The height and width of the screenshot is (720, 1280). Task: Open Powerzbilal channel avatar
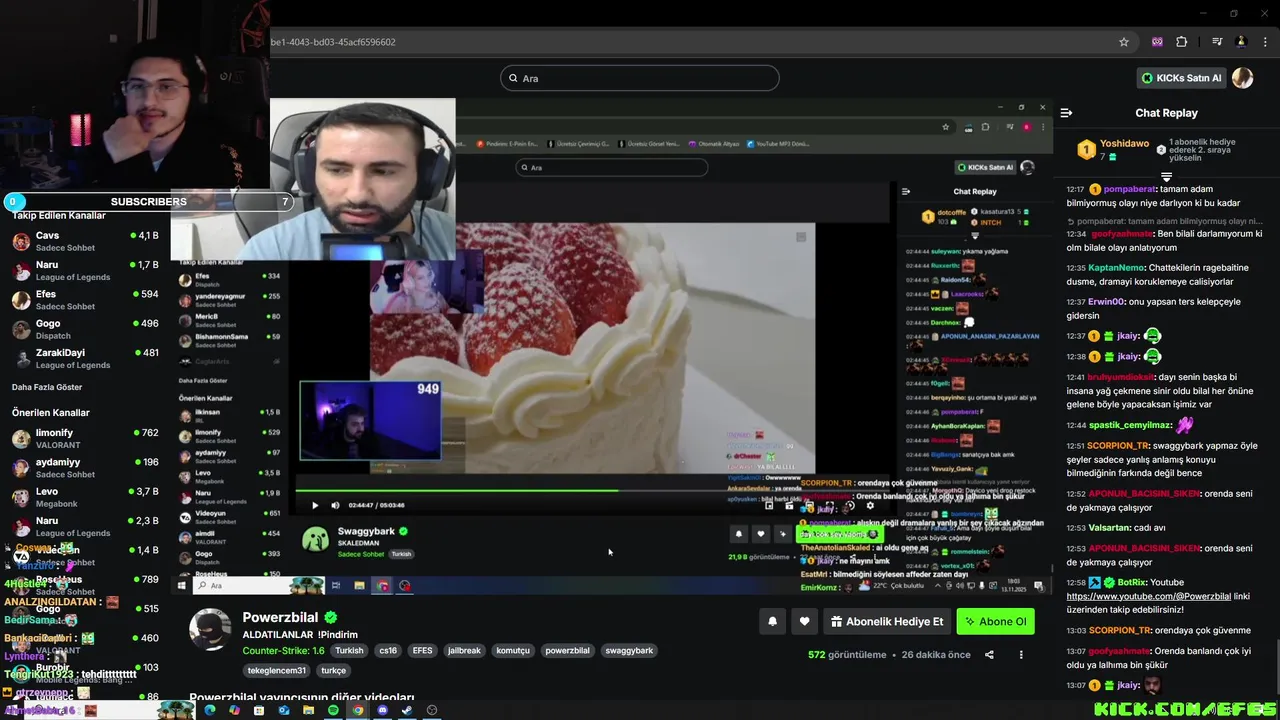pyautogui.click(x=210, y=629)
